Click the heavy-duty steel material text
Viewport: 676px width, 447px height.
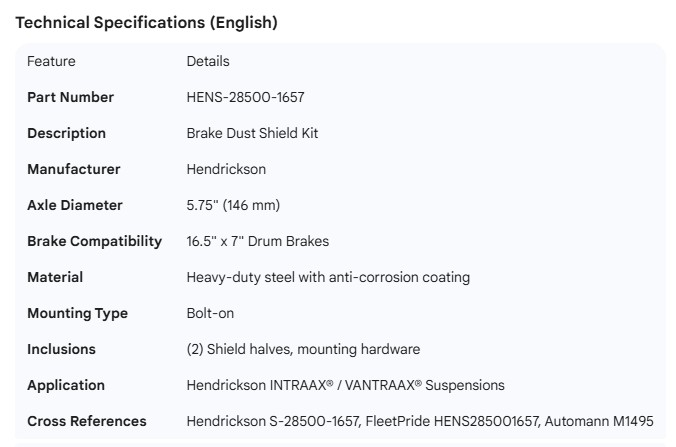click(328, 277)
